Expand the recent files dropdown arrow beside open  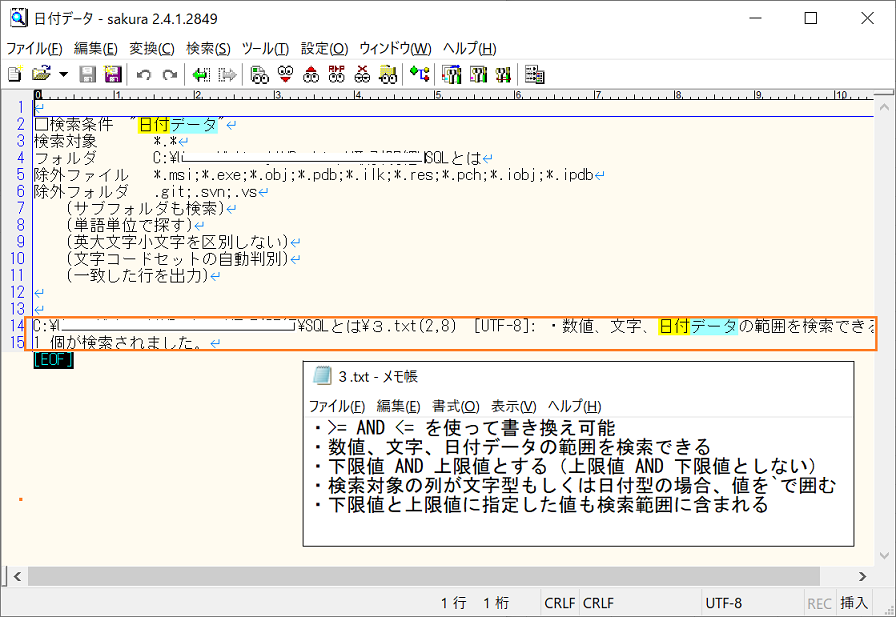(63, 75)
